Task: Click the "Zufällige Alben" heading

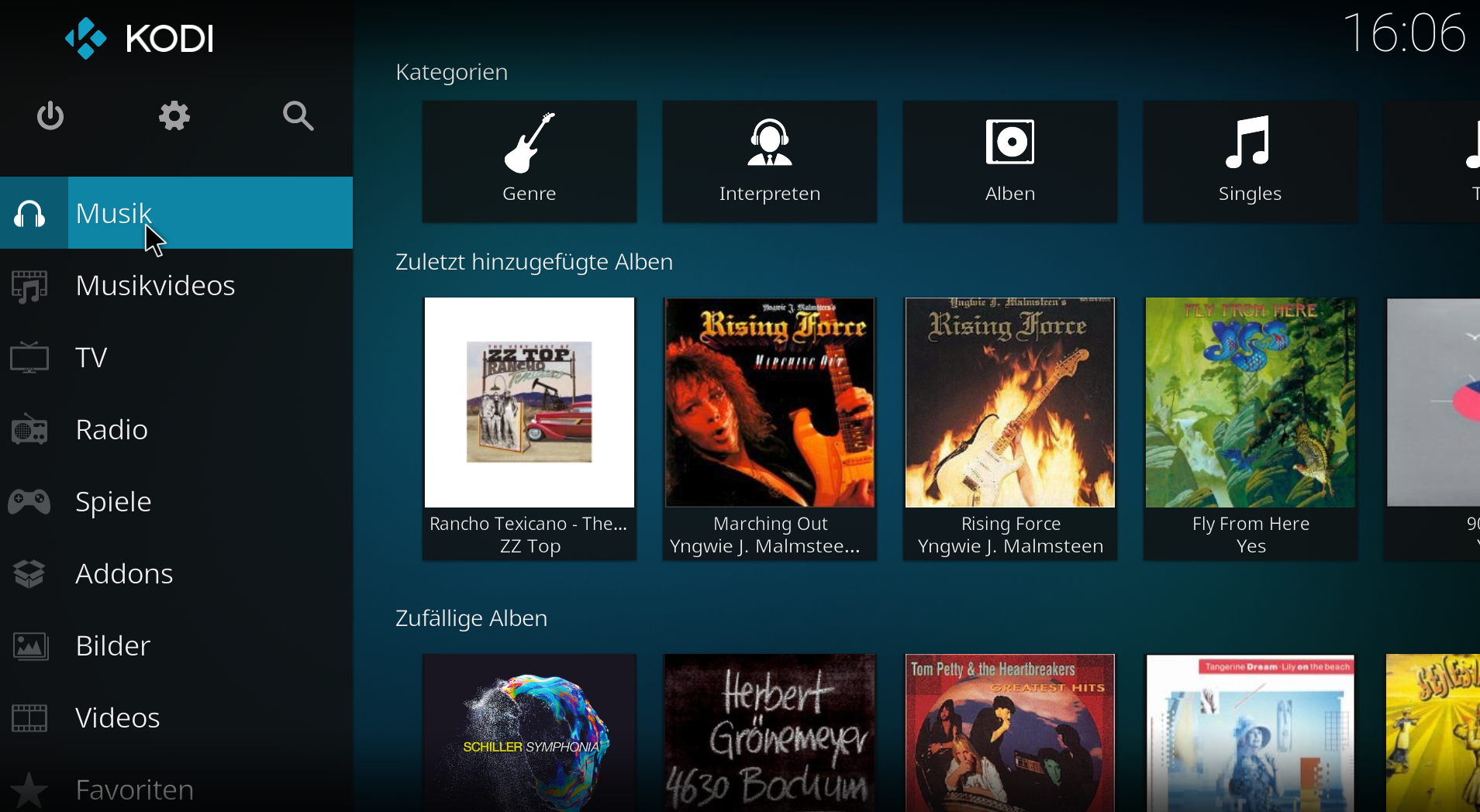Action: (471, 618)
